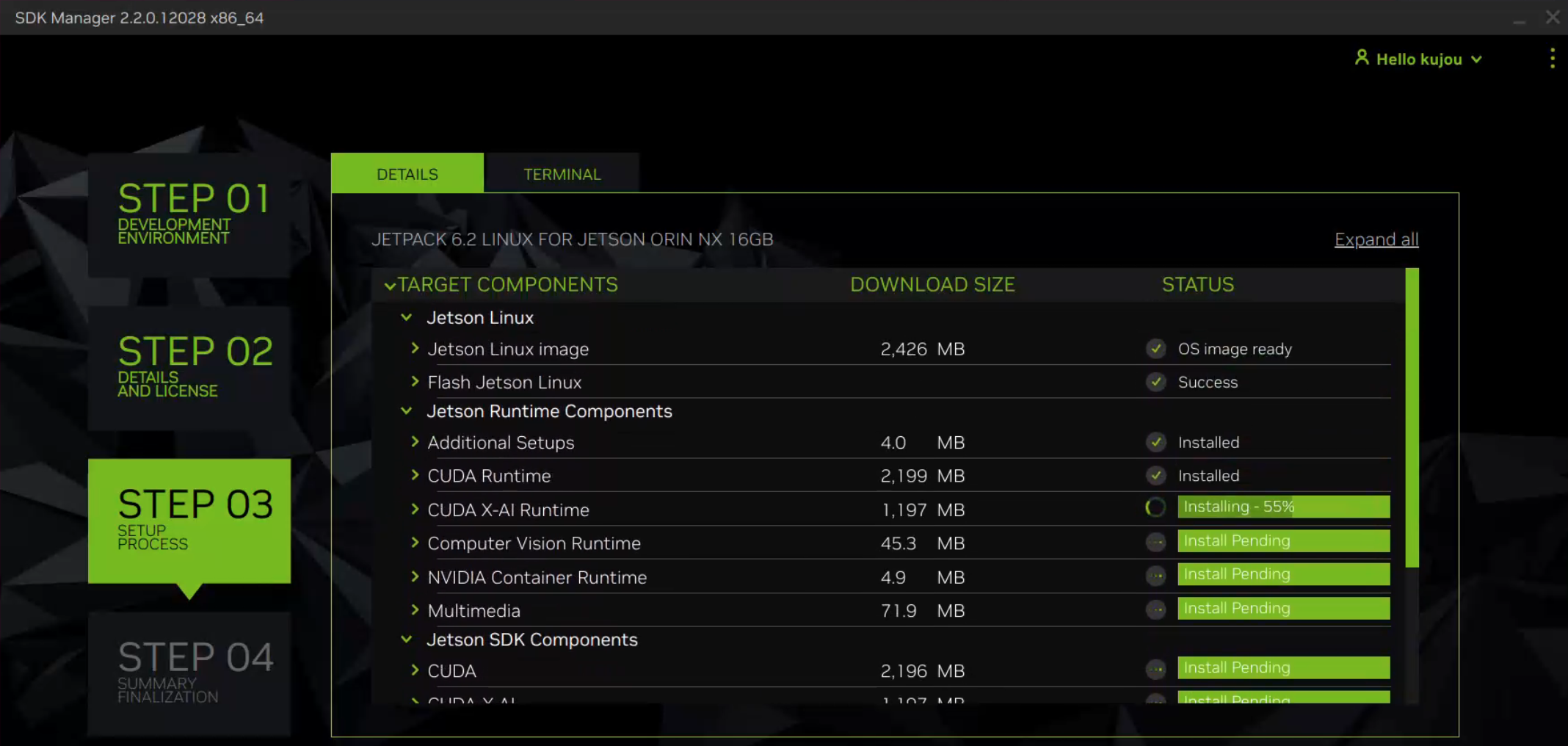Click the Expand all link
This screenshot has height=746, width=1568.
(x=1376, y=239)
